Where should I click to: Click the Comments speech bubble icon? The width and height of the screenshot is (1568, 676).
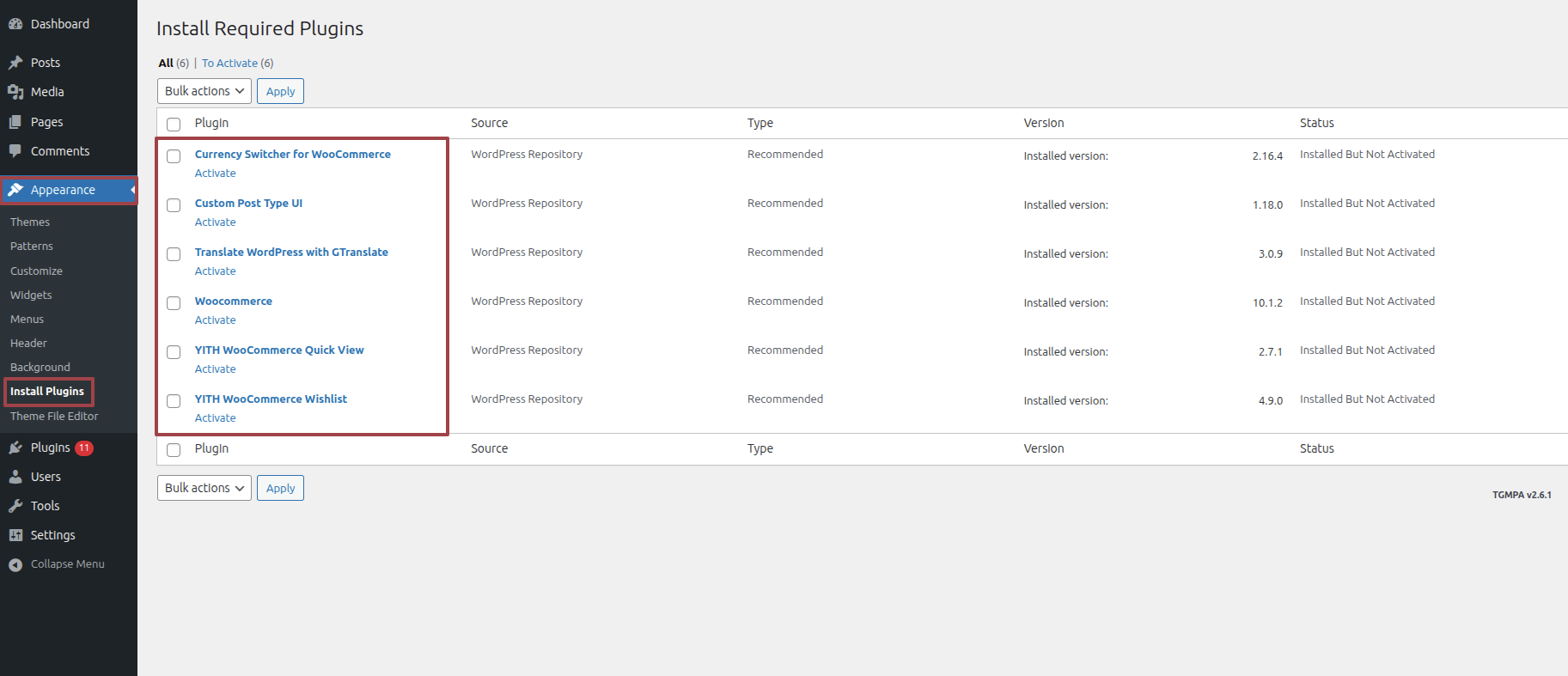click(x=15, y=151)
